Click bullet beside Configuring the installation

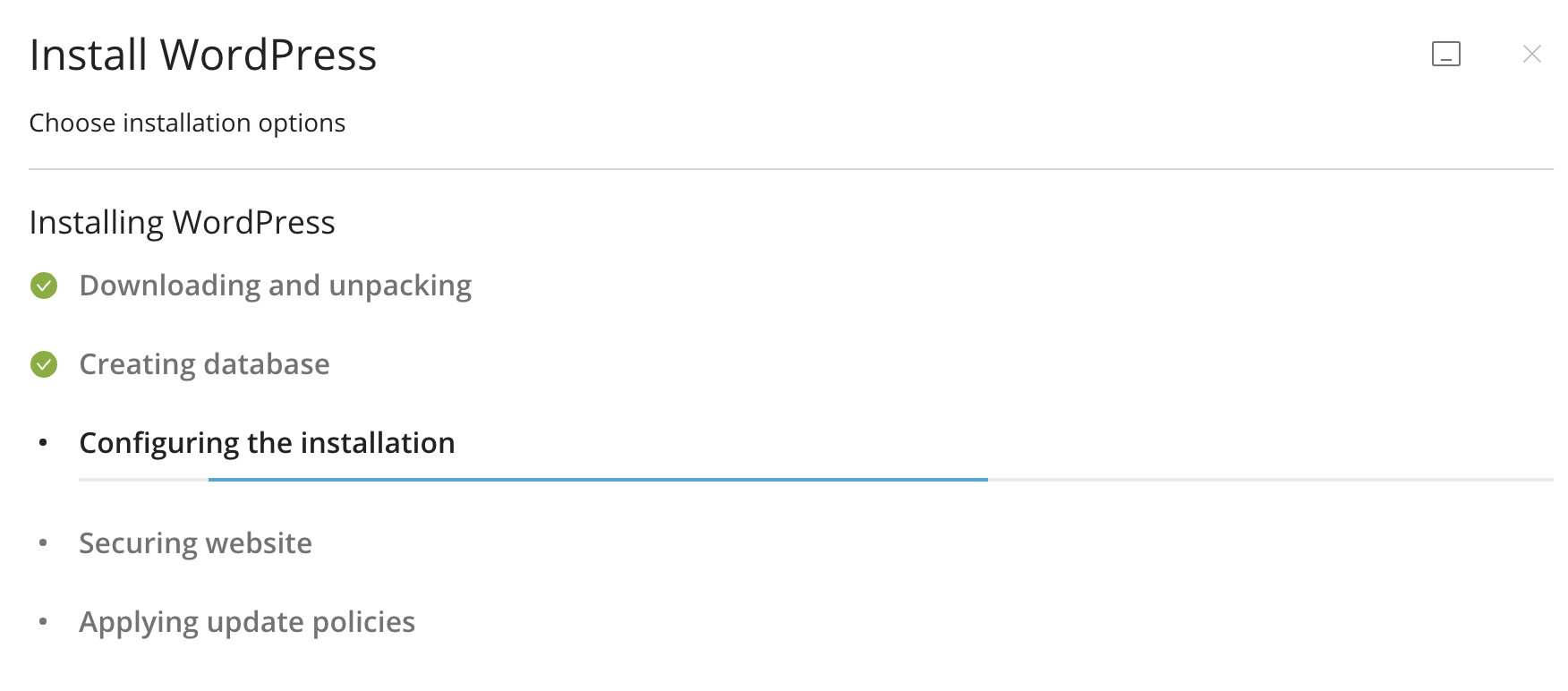coord(42,443)
